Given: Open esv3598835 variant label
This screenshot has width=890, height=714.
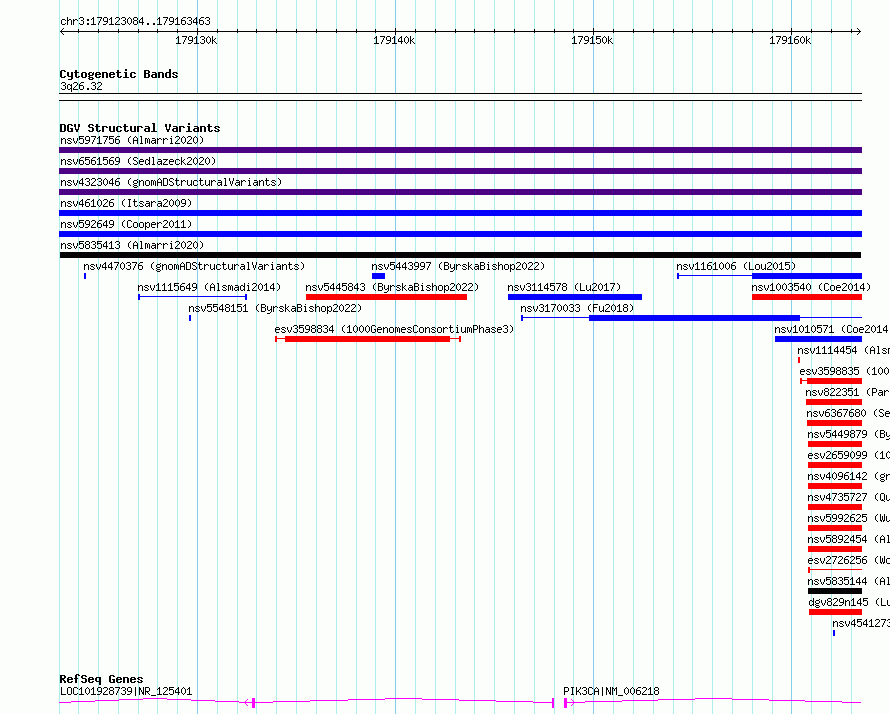Looking at the screenshot, I should [x=844, y=371].
